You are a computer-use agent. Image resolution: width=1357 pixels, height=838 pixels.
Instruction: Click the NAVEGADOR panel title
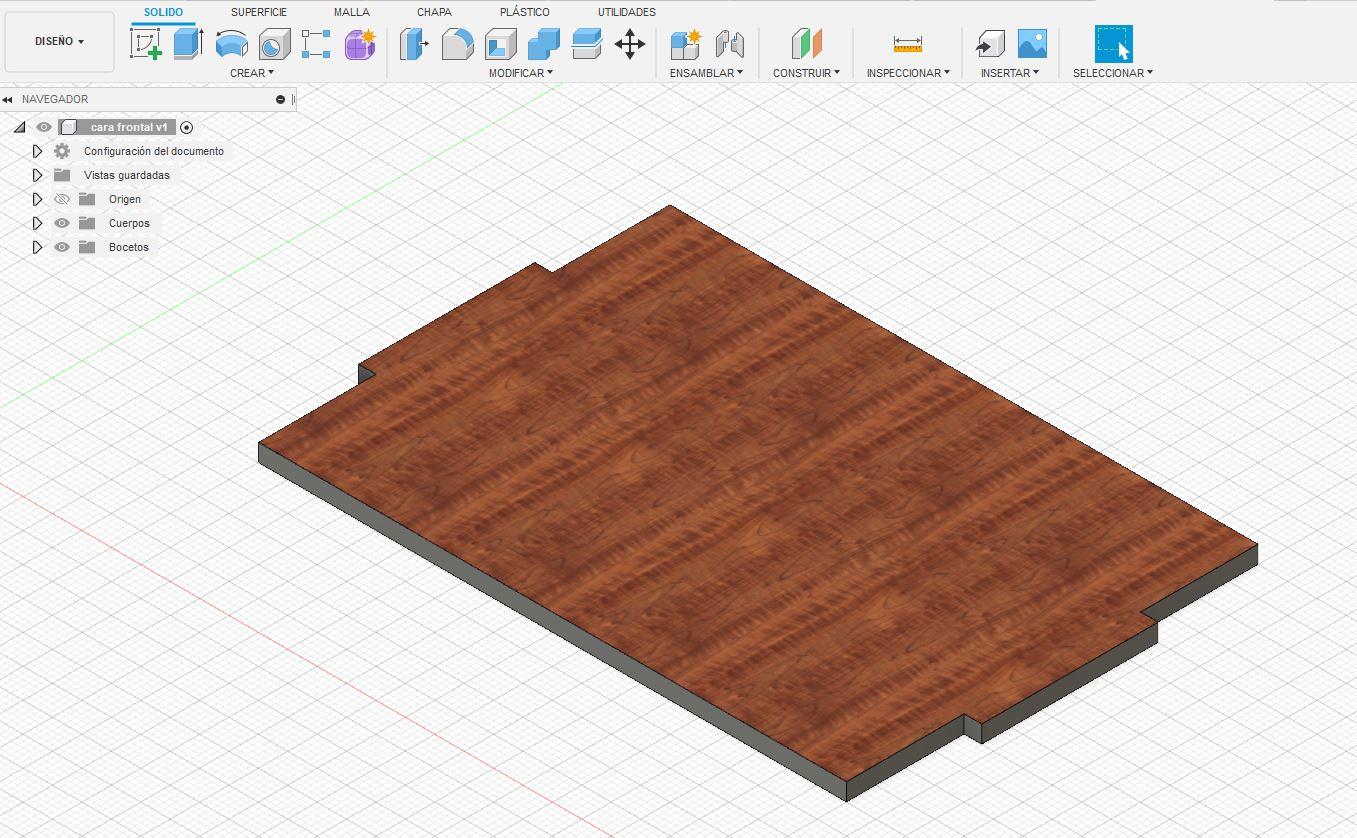click(x=55, y=99)
